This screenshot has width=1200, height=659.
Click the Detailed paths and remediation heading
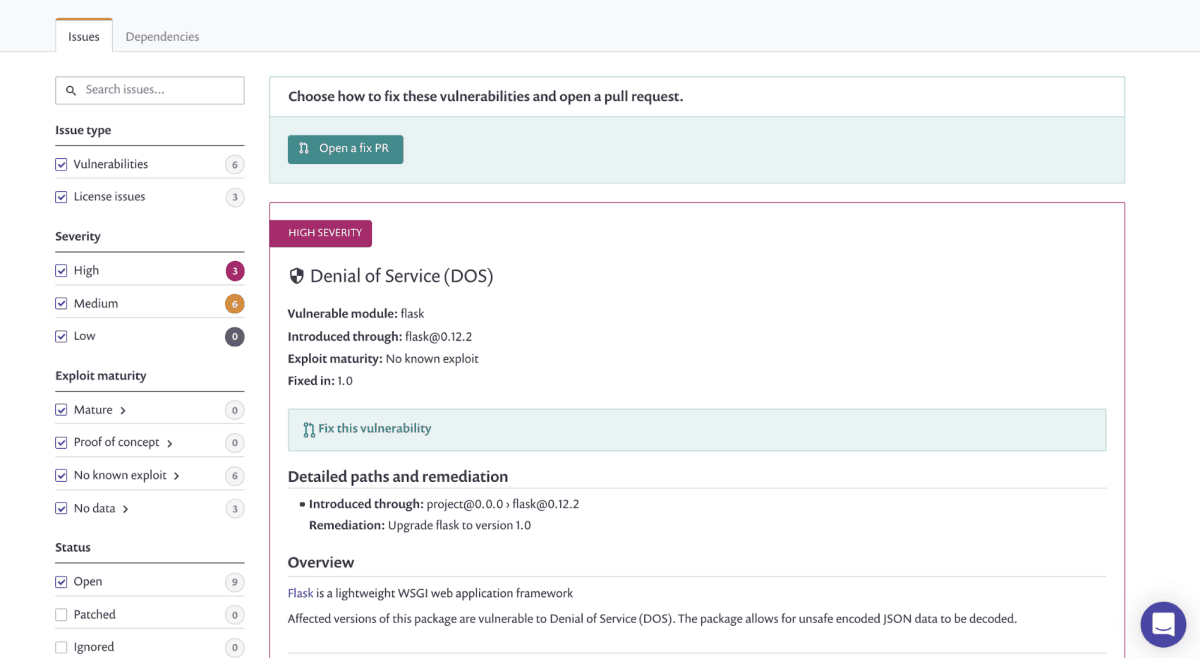[398, 477]
